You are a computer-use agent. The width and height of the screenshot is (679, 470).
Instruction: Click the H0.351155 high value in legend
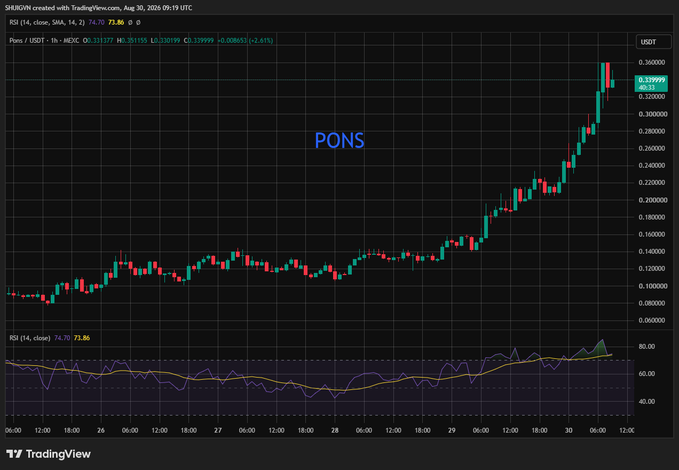coord(132,40)
